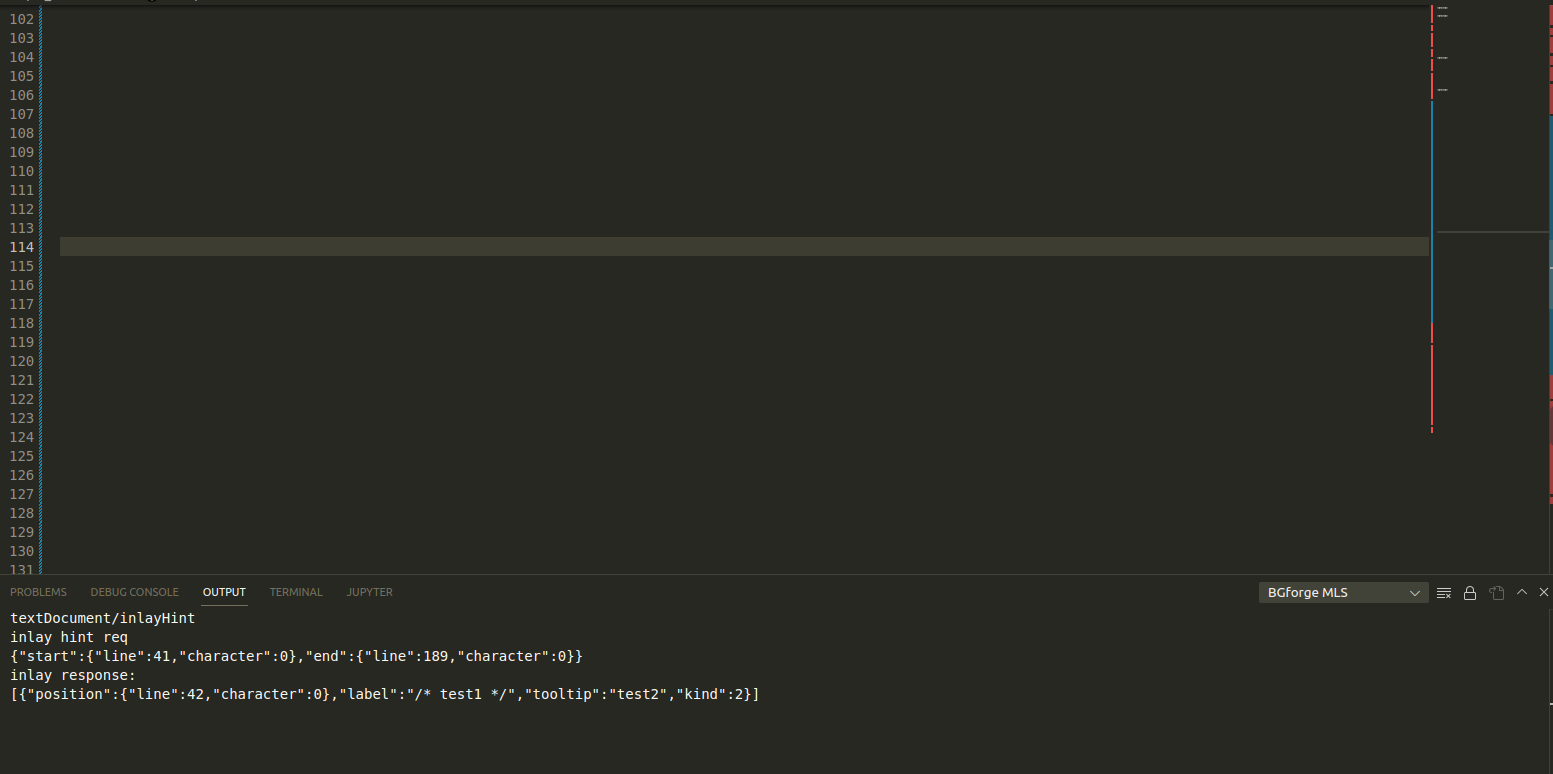Image resolution: width=1553 pixels, height=774 pixels.
Task: Toggle lock scrolling in the Output panel
Action: point(1470,592)
